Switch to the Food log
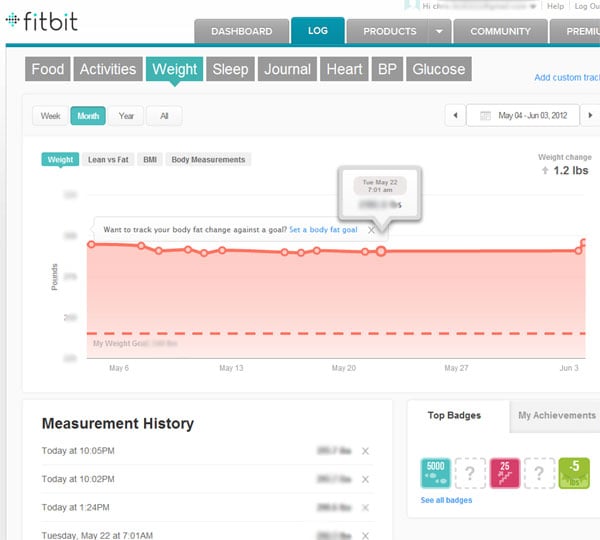Image resolution: width=600 pixels, height=540 pixels. [48, 69]
